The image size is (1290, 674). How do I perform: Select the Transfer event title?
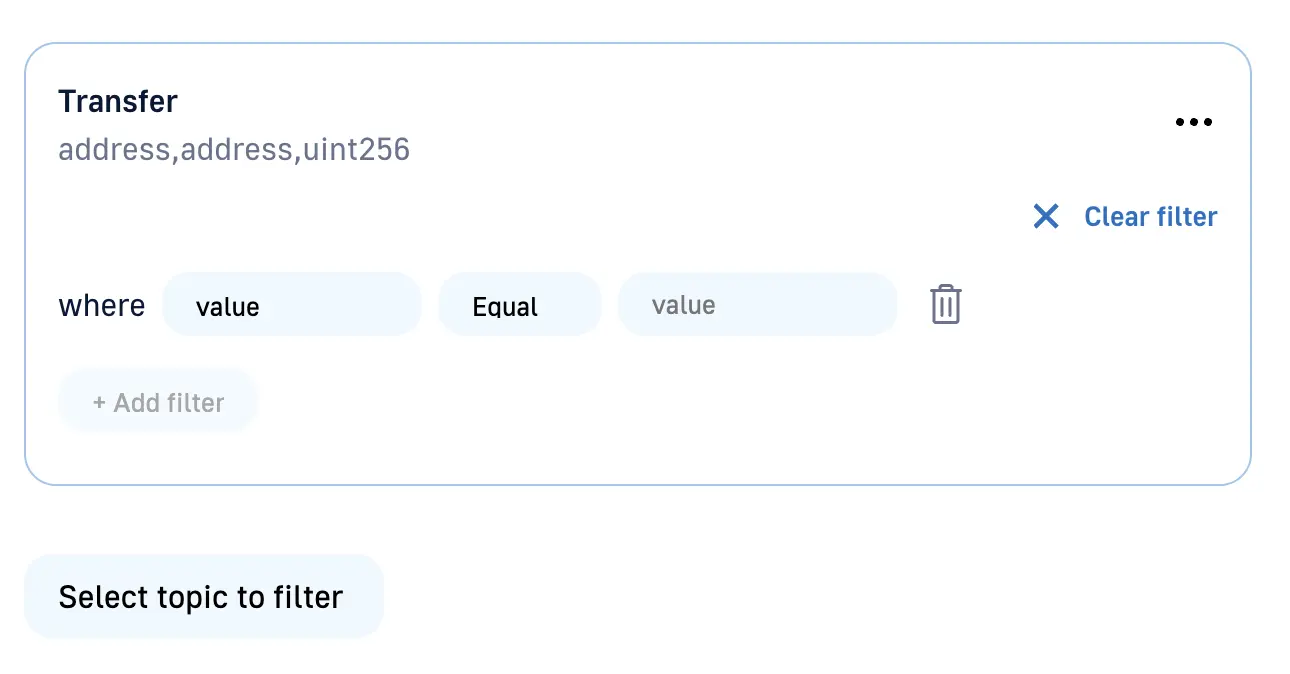(118, 102)
